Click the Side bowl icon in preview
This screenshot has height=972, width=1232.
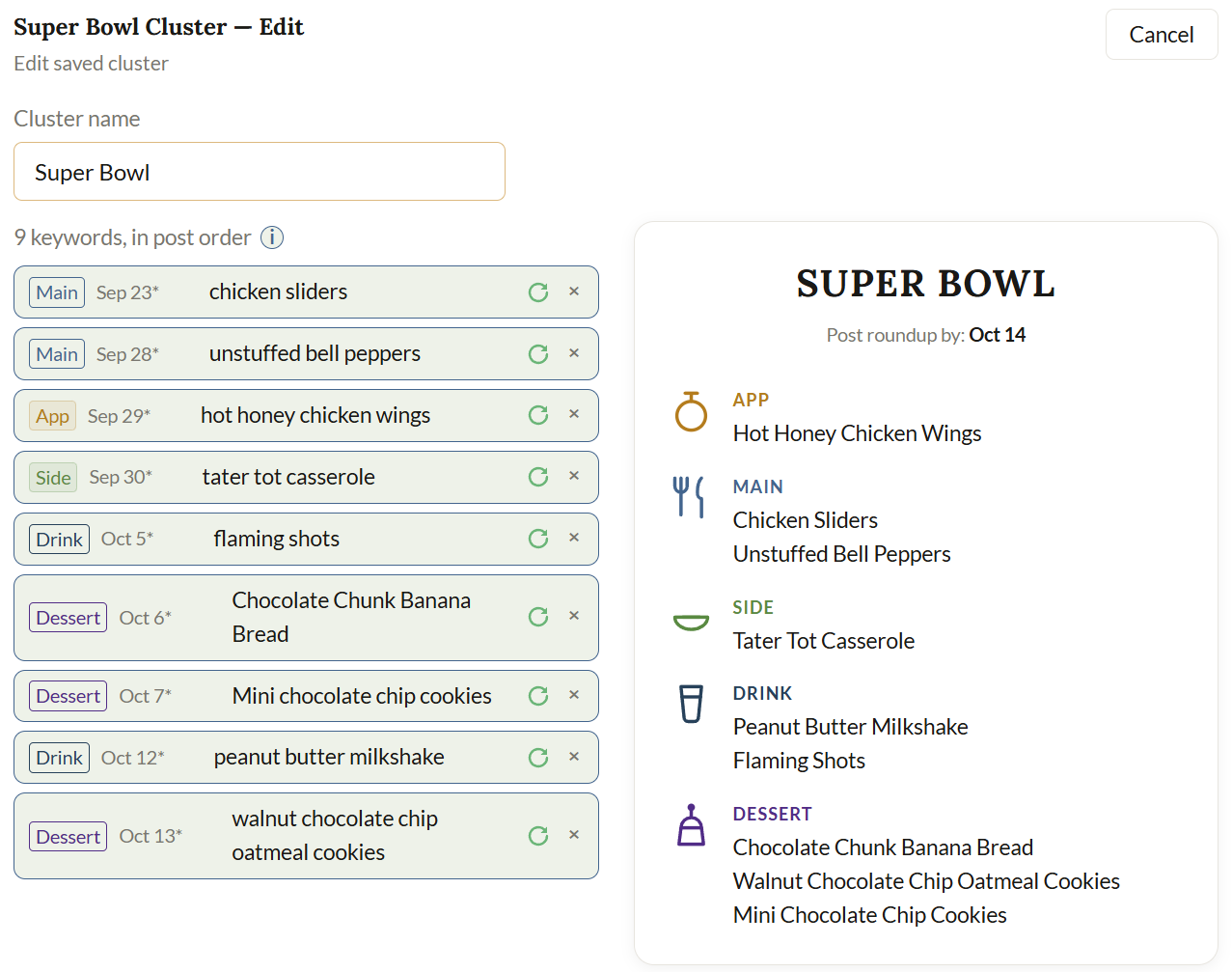[x=691, y=623]
